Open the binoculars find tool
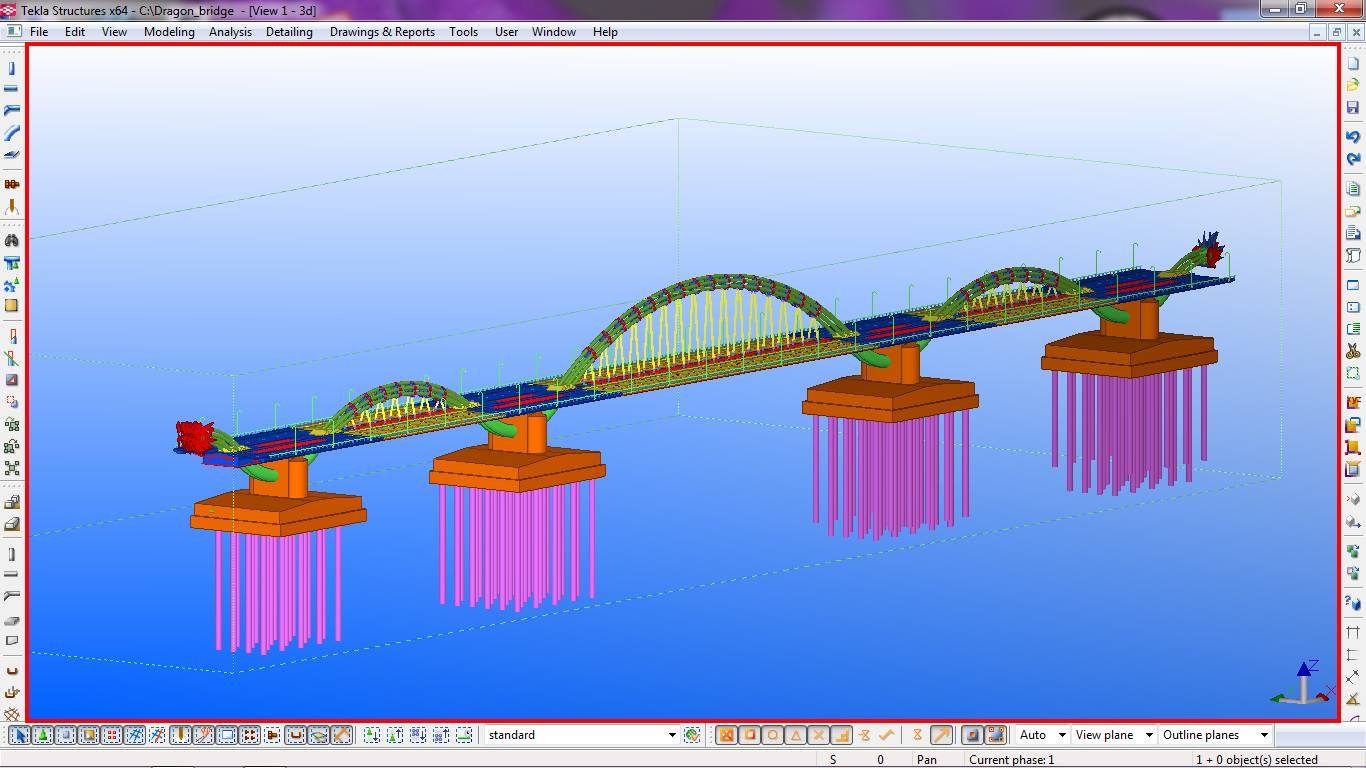 click(x=12, y=241)
